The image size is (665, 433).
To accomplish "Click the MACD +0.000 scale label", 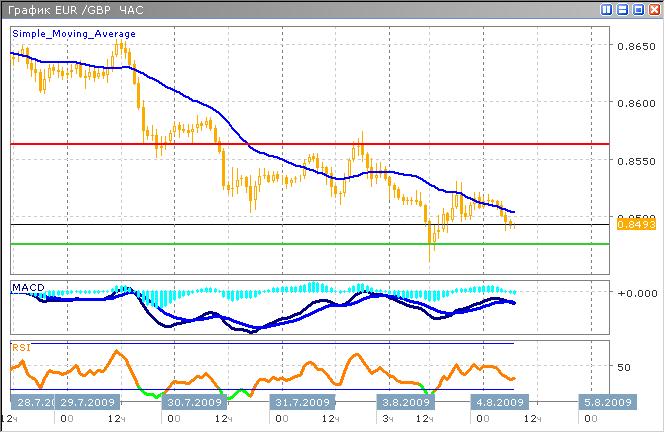I will coord(636,293).
